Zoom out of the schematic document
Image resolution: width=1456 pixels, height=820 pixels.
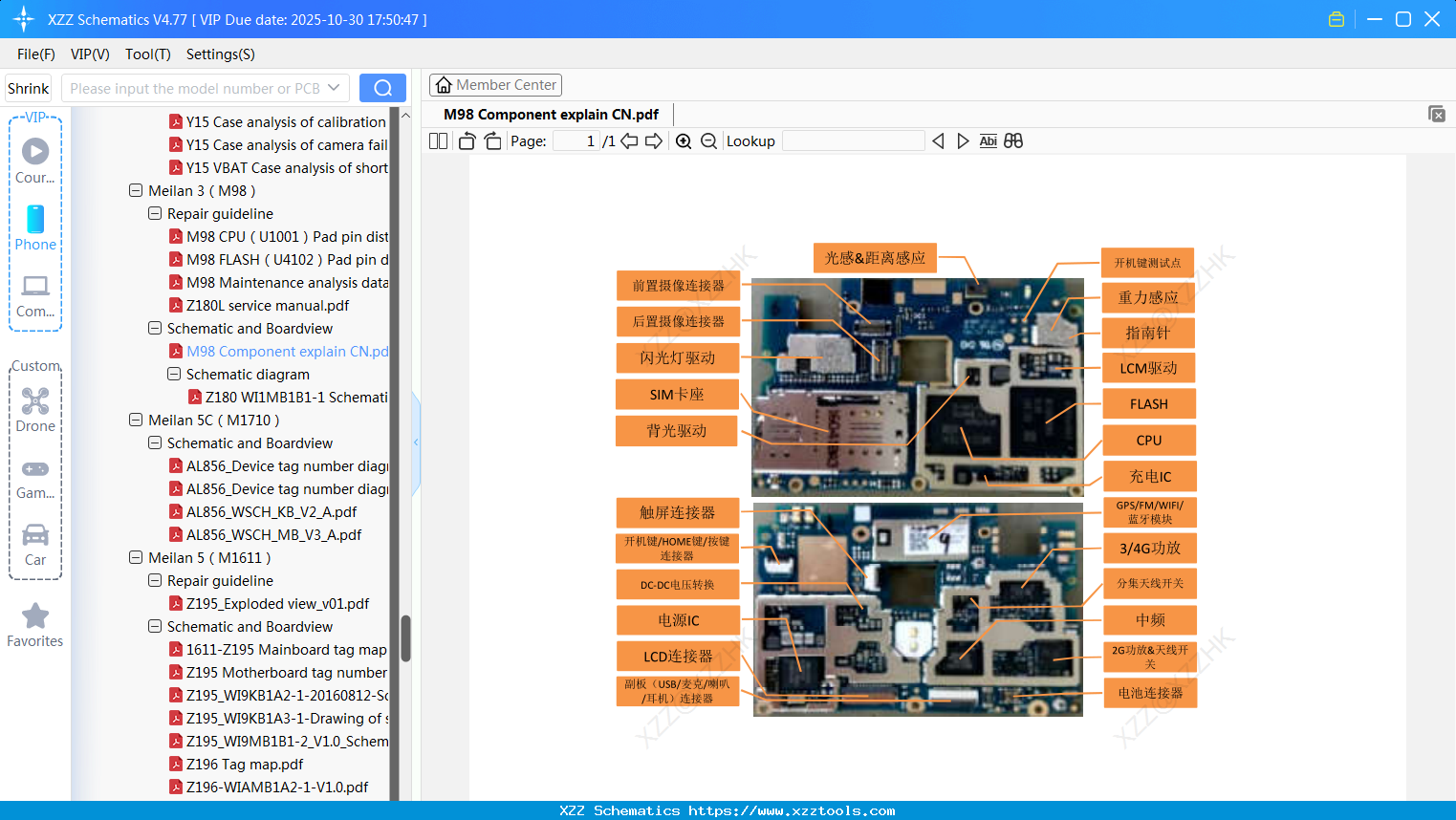pyautogui.click(x=708, y=140)
